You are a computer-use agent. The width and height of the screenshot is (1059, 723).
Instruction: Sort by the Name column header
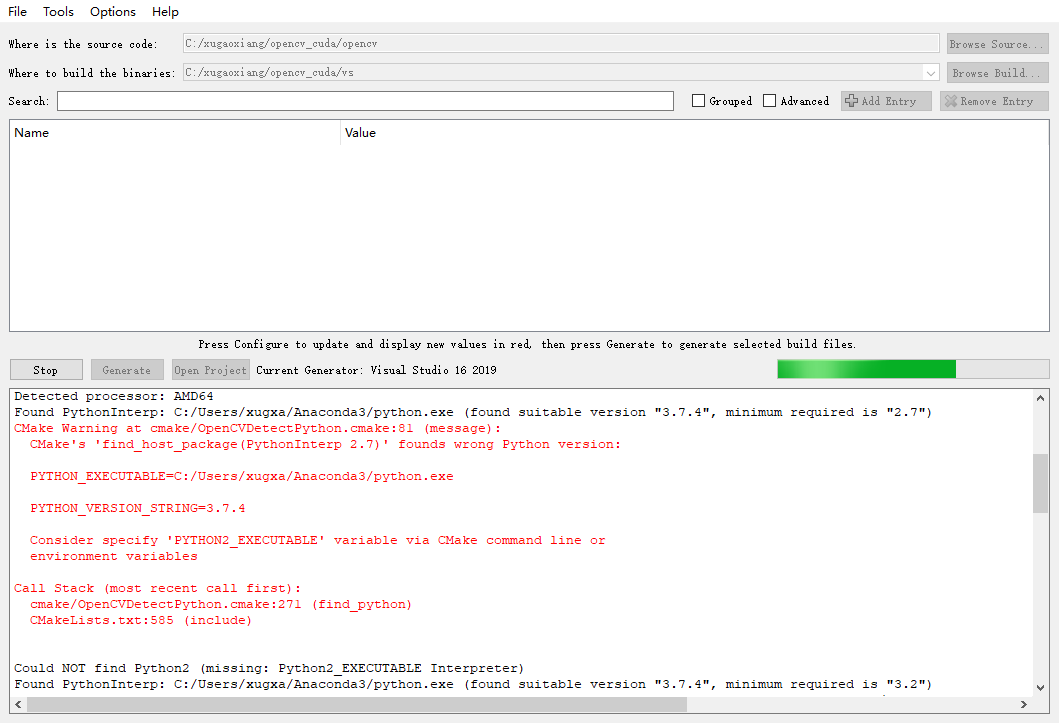pyautogui.click(x=175, y=133)
